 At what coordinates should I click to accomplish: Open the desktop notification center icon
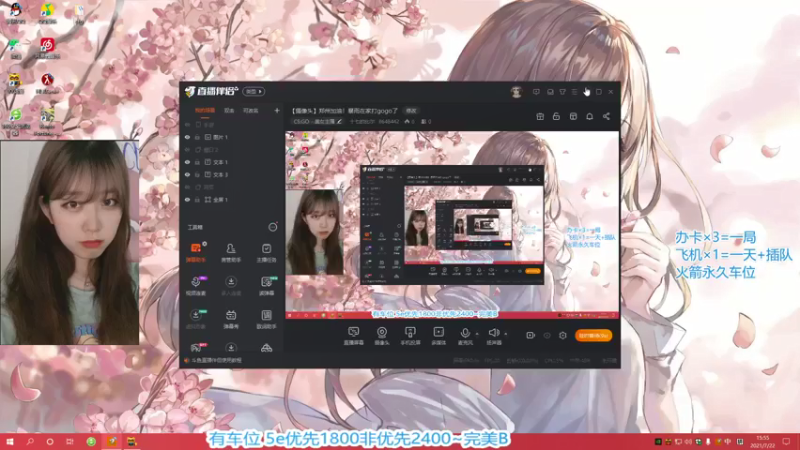pos(786,441)
